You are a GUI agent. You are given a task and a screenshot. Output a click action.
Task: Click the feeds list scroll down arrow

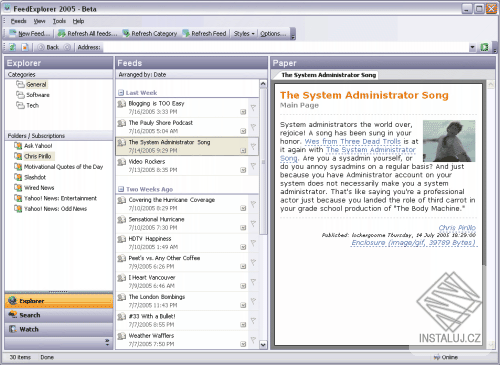click(x=263, y=345)
